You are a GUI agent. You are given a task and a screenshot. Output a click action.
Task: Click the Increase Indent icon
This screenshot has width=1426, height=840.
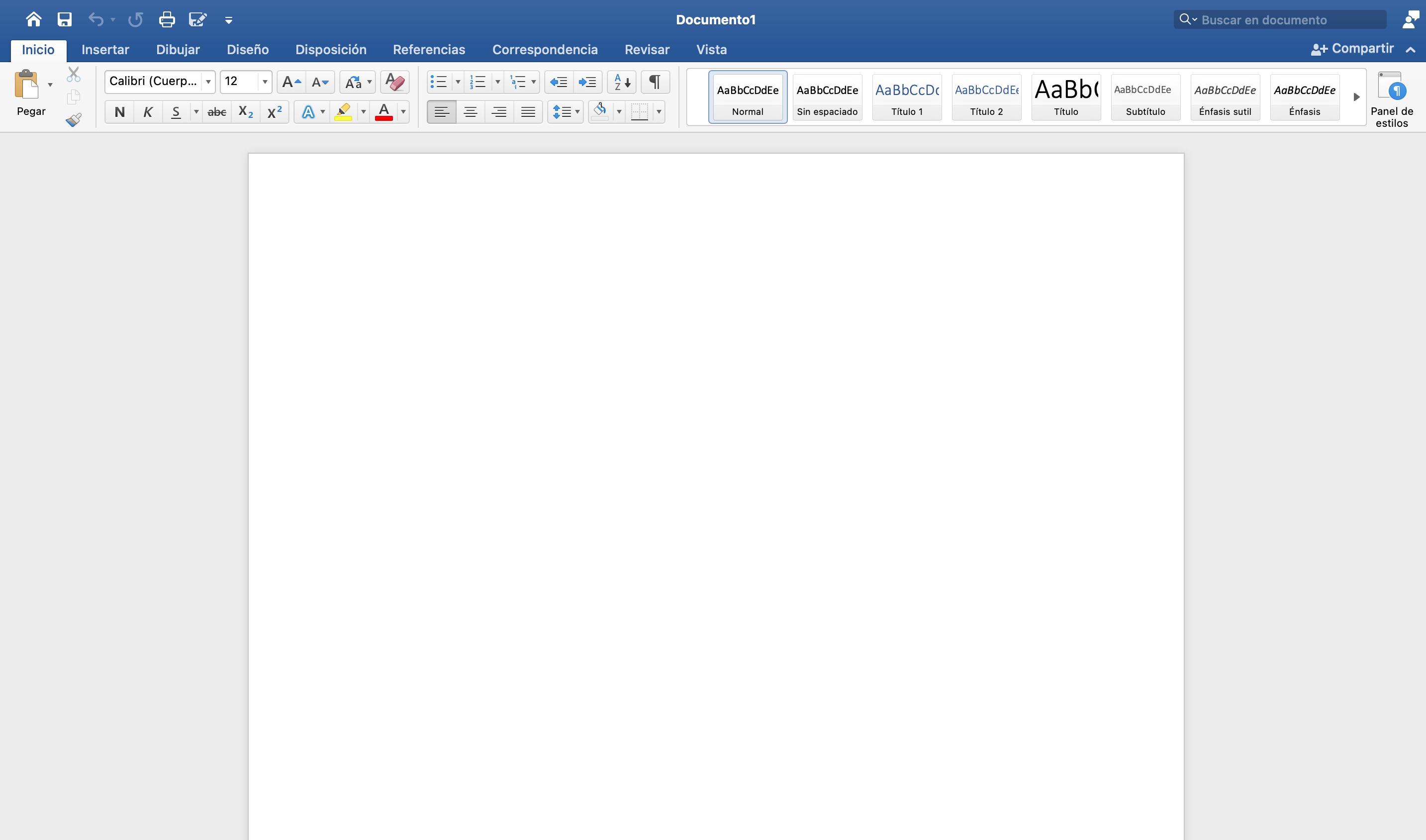(587, 82)
